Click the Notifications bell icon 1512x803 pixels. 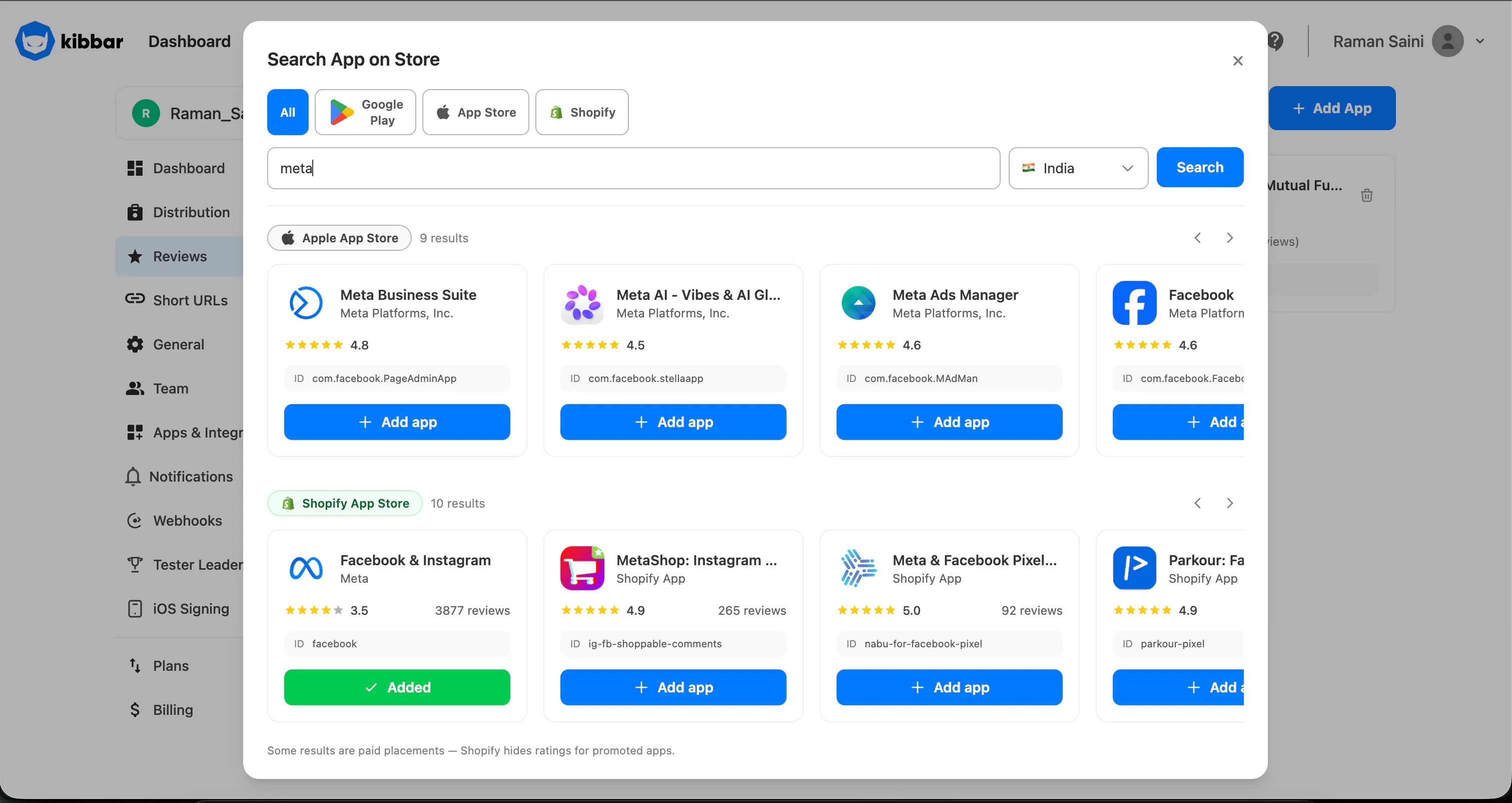point(133,477)
